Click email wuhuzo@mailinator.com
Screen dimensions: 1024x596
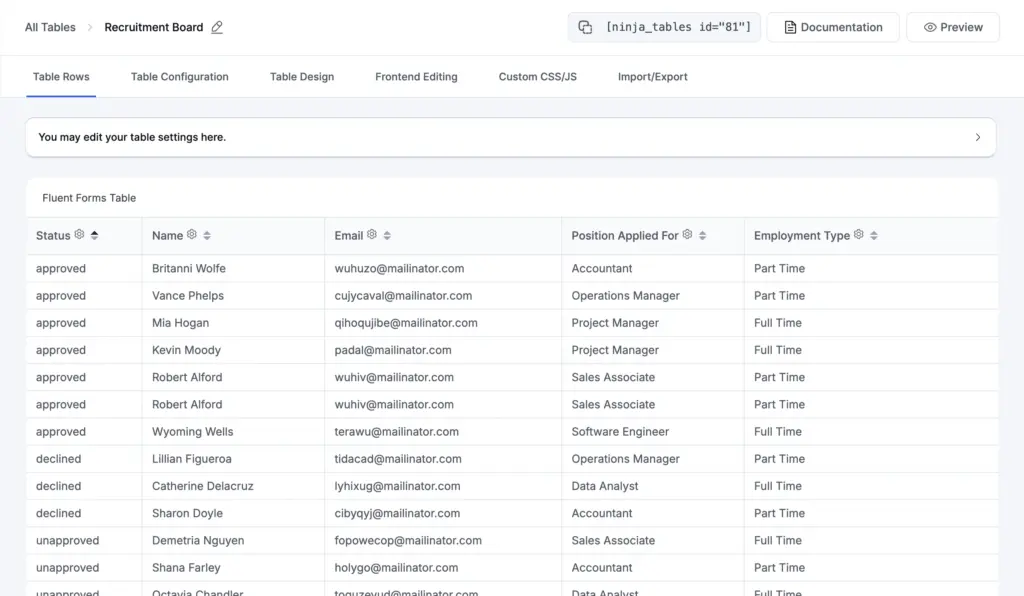399,268
